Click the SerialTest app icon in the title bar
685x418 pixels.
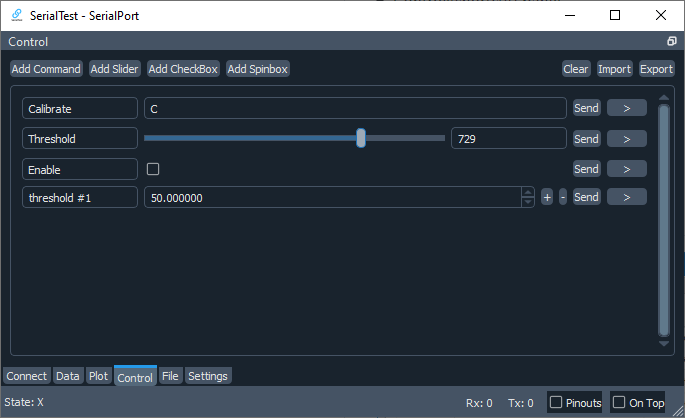[x=17, y=15]
